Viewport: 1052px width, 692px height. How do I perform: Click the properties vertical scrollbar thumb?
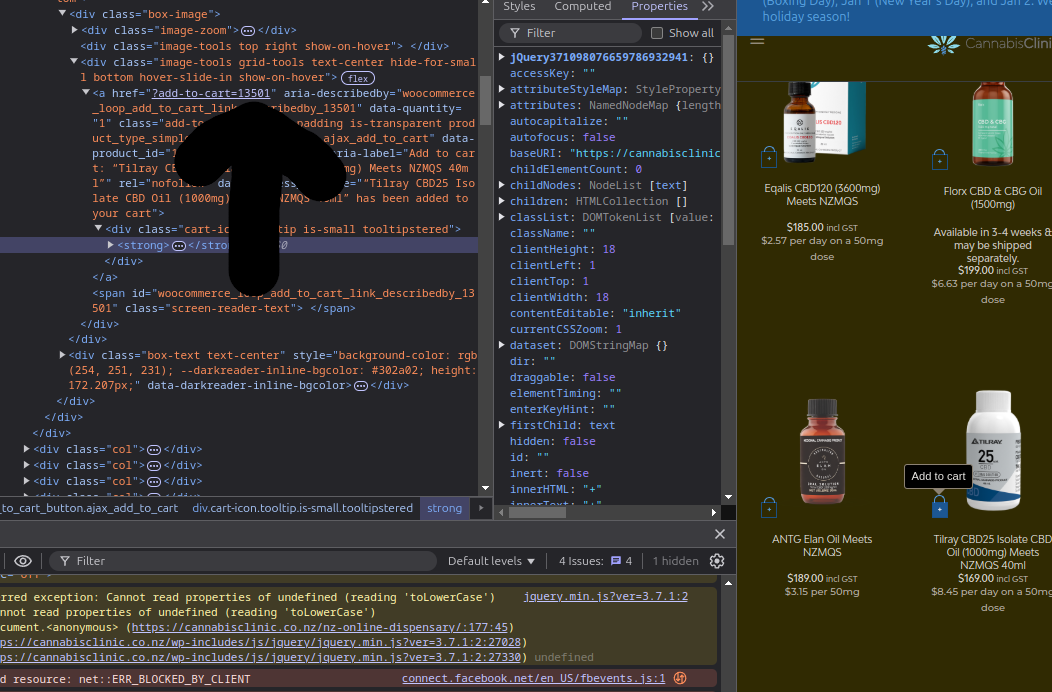click(x=728, y=140)
